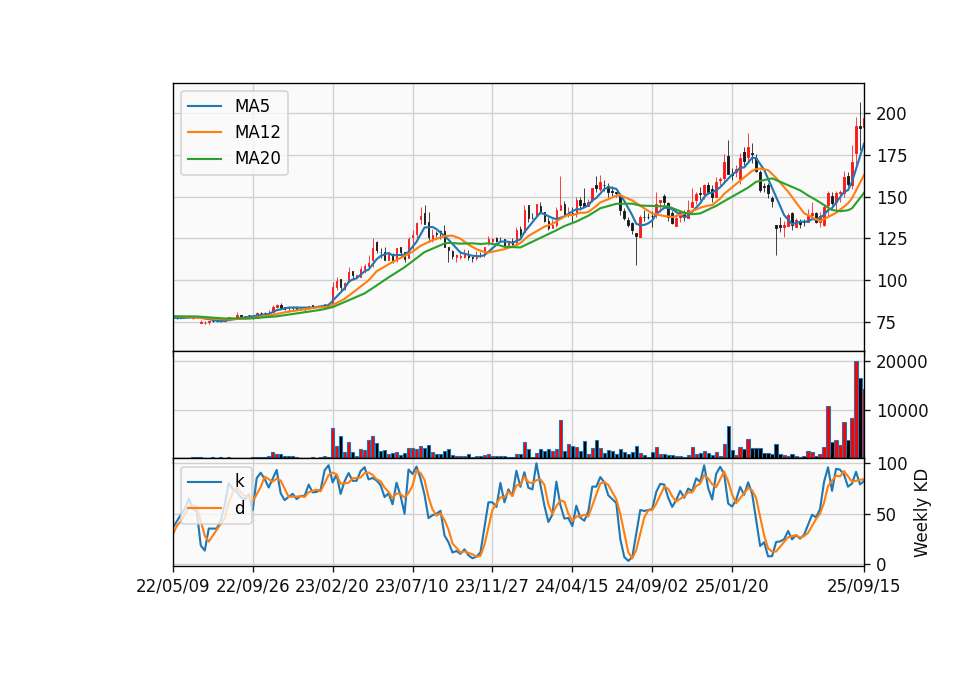This screenshot has height=690, width=960.
Task: Click the orange MA12 legend line sample
Action: 204,132
